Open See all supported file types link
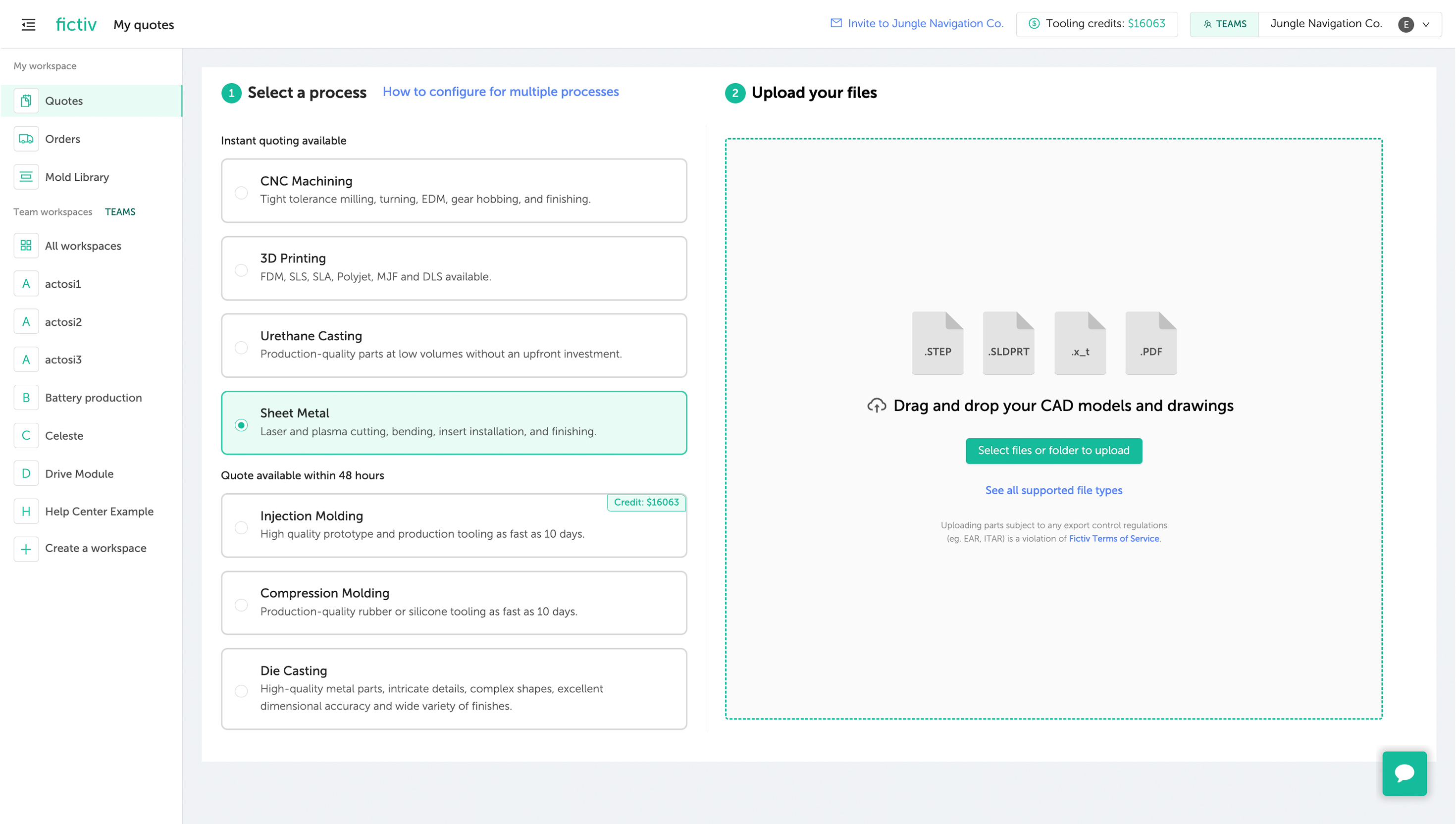Image resolution: width=1456 pixels, height=824 pixels. [1053, 490]
